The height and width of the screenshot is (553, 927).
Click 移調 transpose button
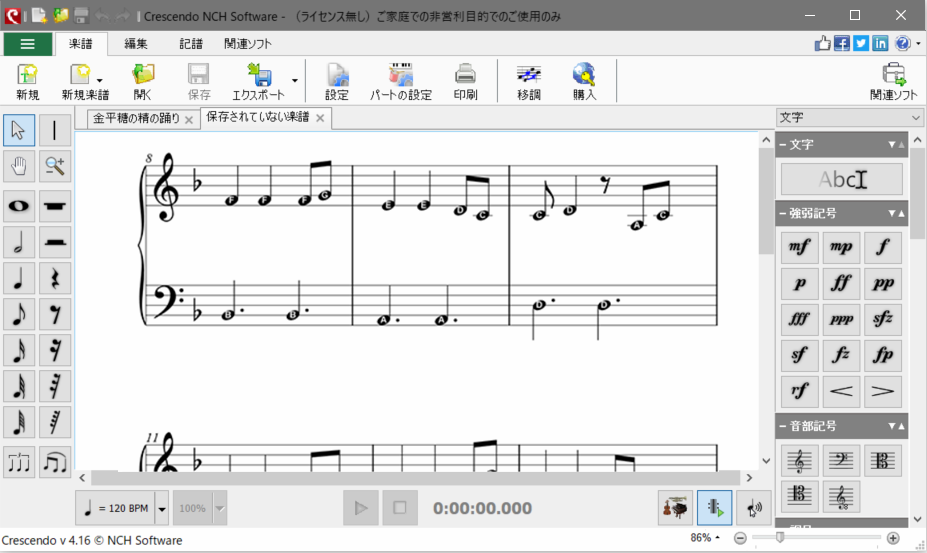click(x=529, y=82)
